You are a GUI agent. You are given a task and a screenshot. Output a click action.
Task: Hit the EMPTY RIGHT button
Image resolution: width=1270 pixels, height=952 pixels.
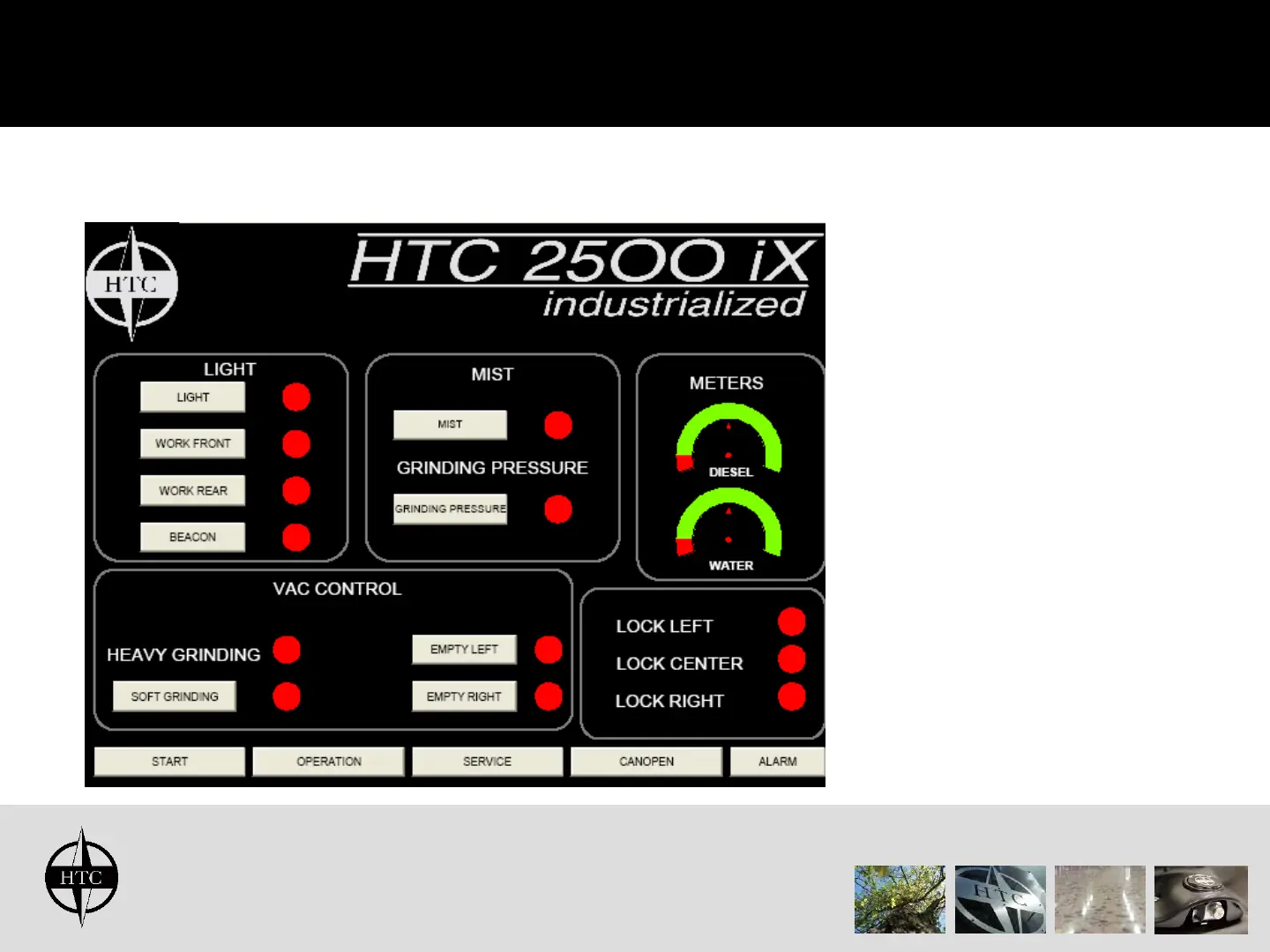[464, 696]
